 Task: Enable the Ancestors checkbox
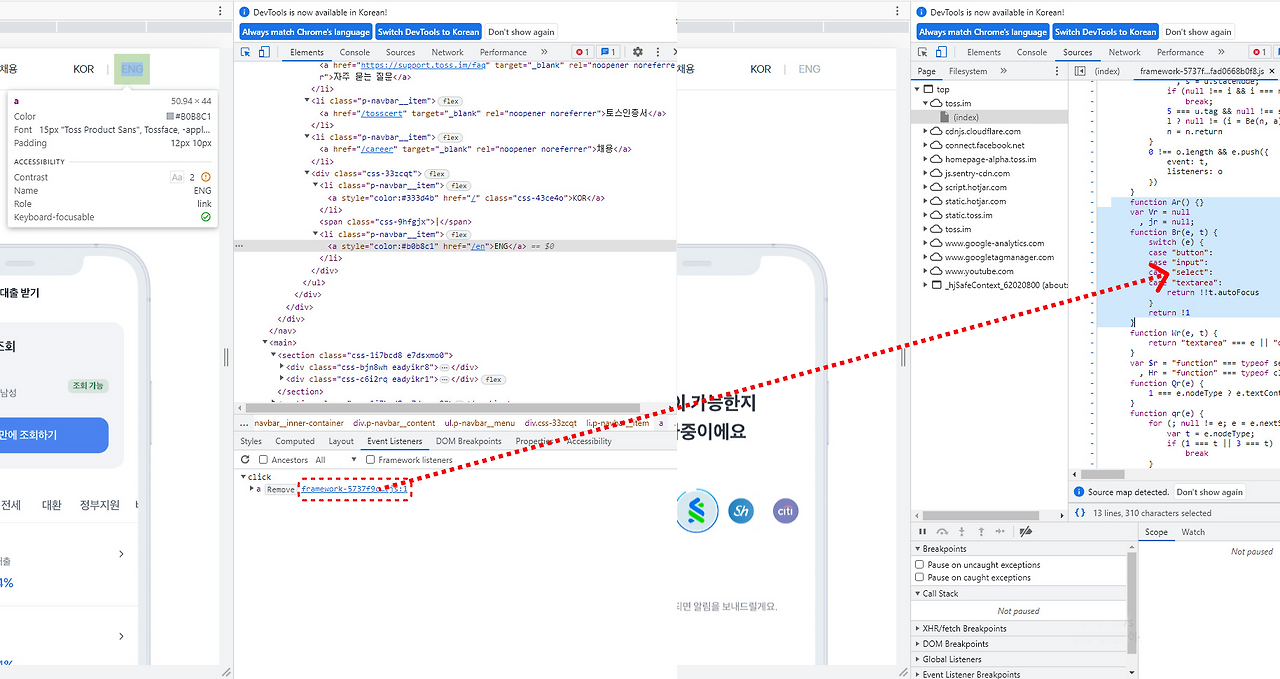263,460
